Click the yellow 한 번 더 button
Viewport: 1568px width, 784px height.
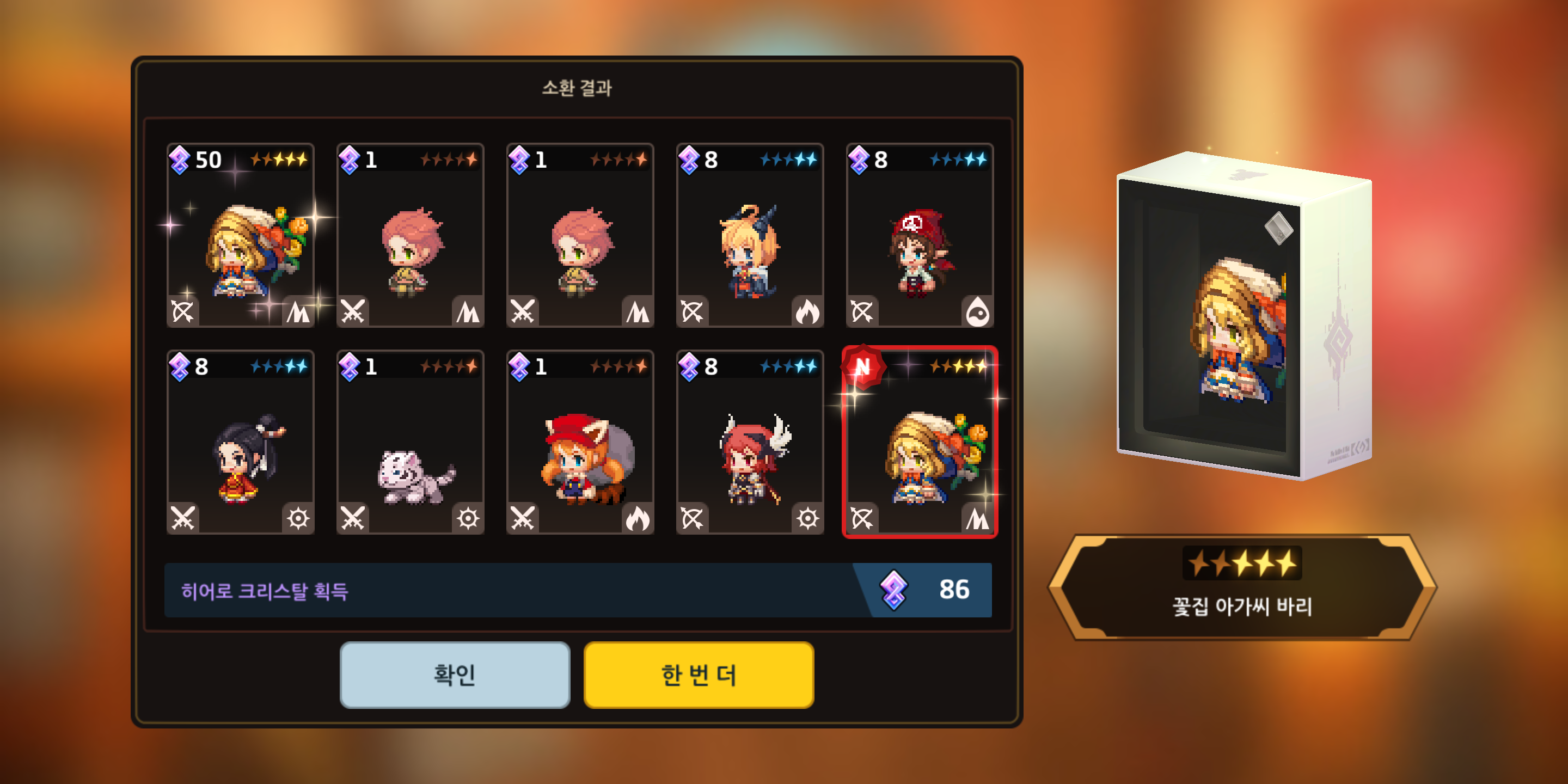pyautogui.click(x=699, y=675)
